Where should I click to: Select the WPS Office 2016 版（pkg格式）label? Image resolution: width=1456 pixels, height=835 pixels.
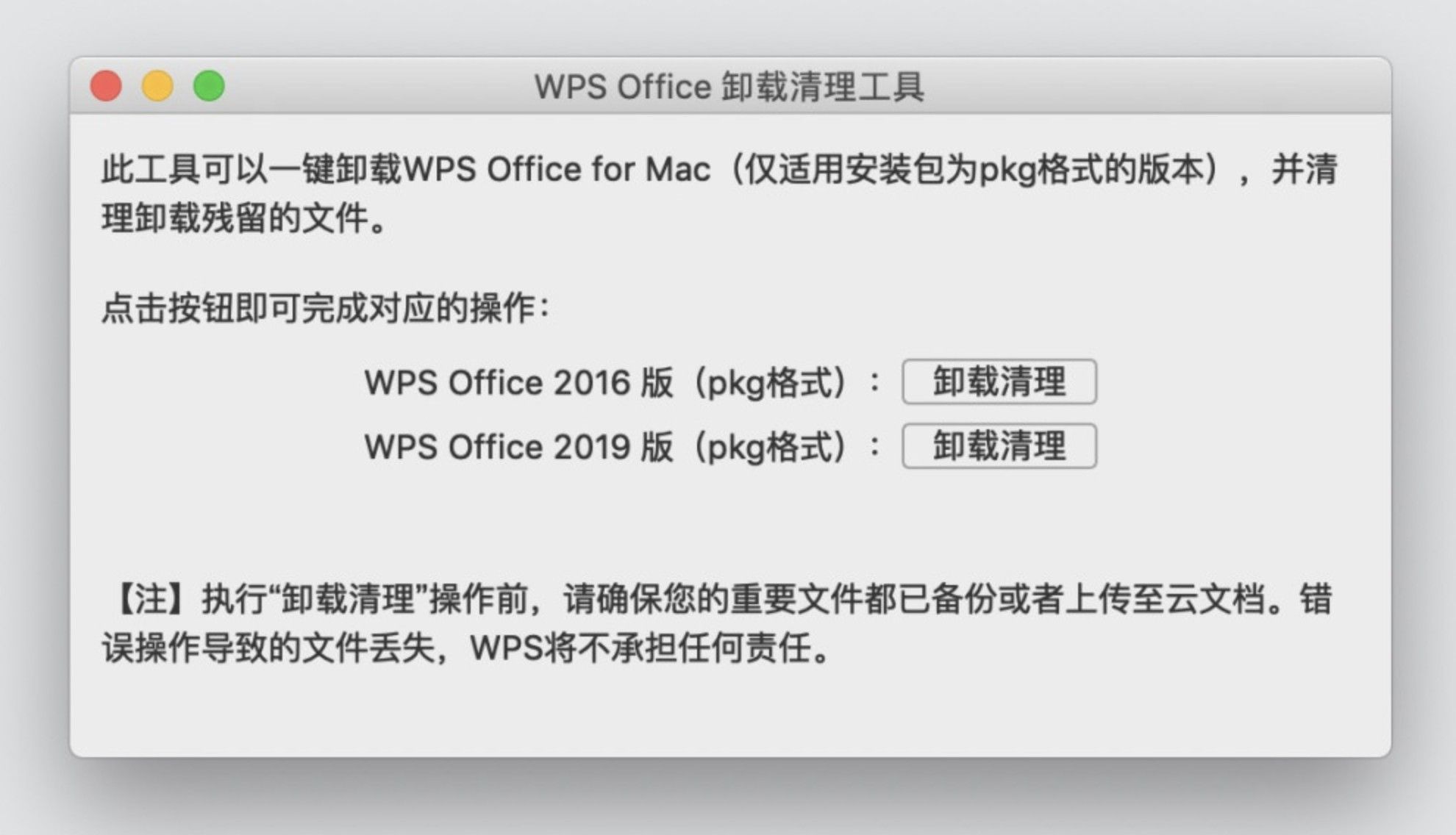click(608, 382)
